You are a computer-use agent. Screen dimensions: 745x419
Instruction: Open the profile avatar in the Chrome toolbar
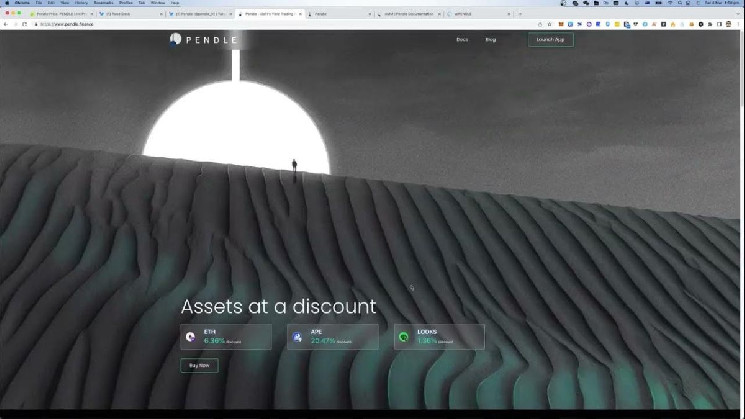tap(728, 24)
